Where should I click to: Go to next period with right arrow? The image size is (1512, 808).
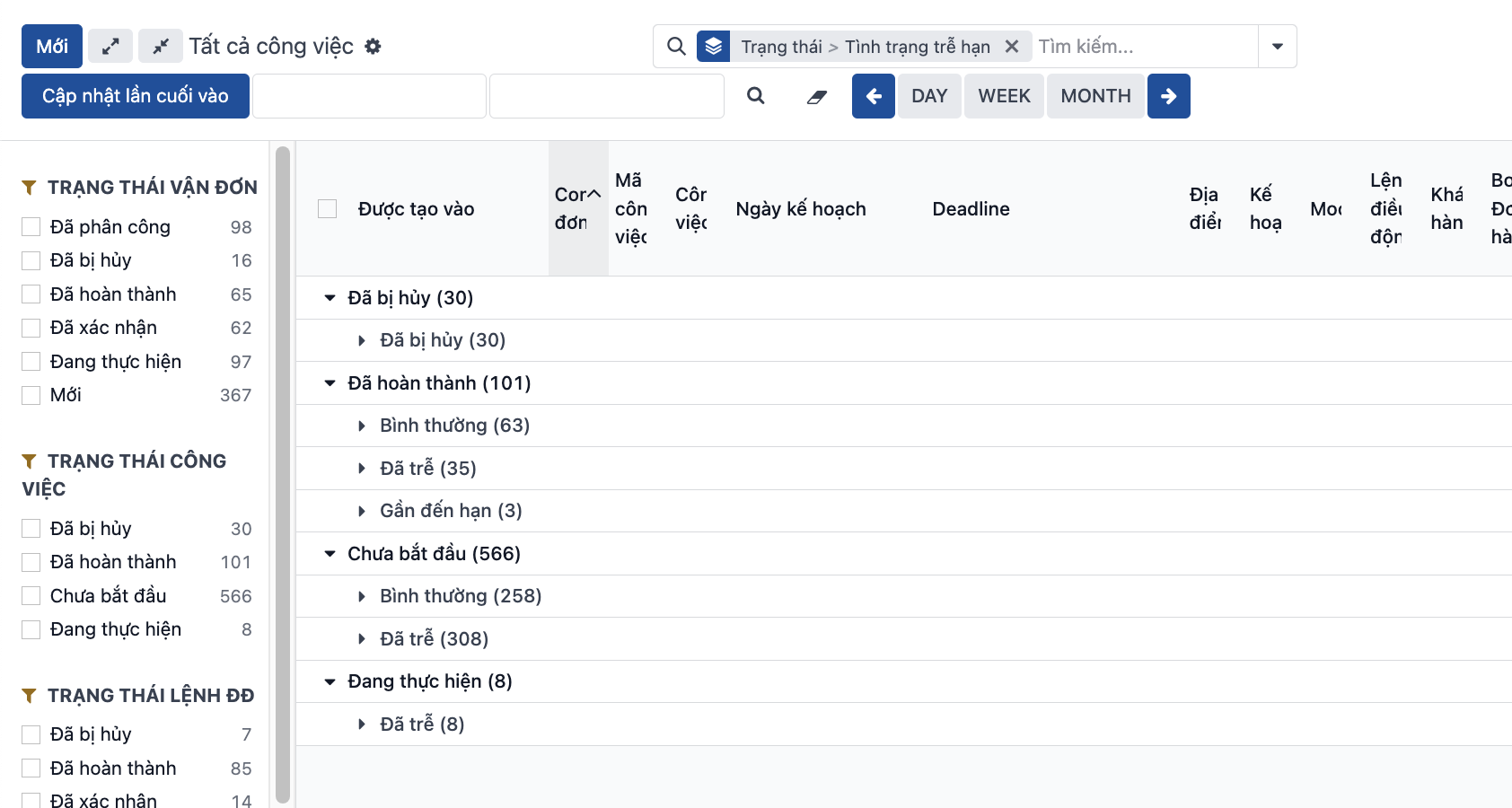1169,96
